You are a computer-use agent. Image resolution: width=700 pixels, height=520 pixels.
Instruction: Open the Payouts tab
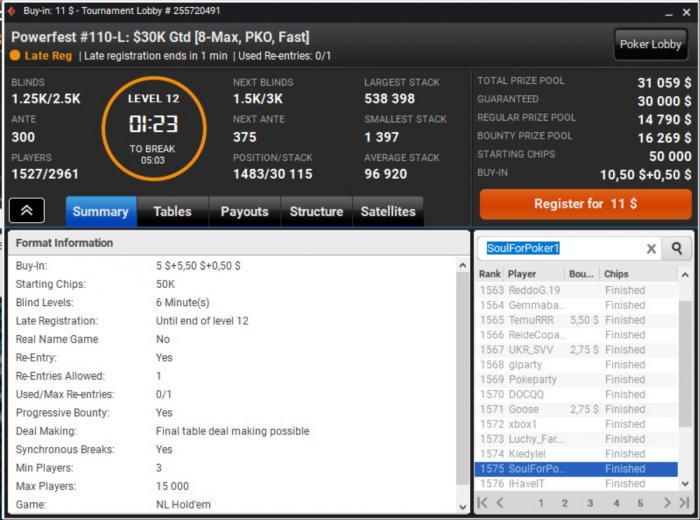[x=244, y=211]
